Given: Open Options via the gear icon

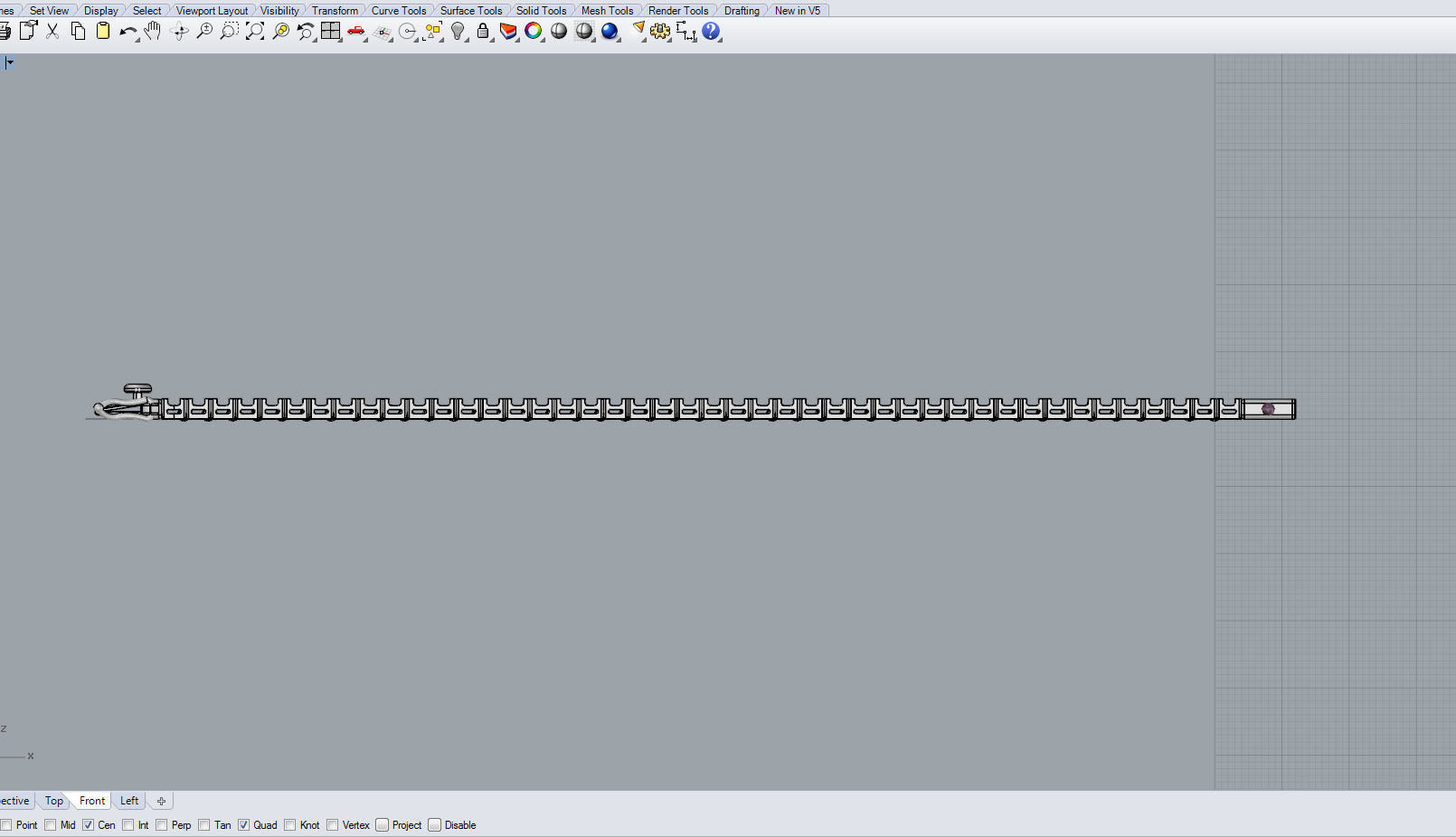Looking at the screenshot, I should pos(661,32).
